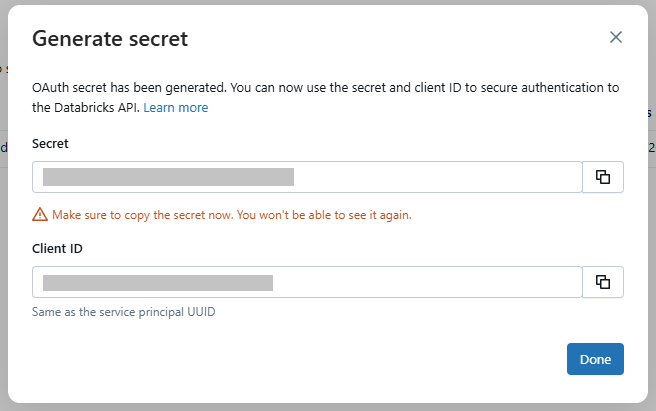Viewport: 656px width, 411px height.
Task: Focus the Secret input field
Action: coord(308,177)
